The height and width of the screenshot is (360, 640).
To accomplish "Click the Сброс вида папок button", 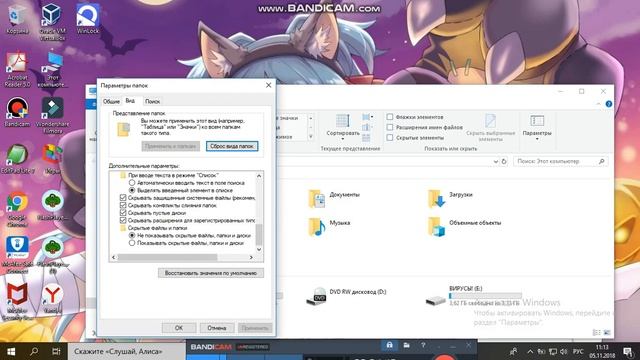I will coord(232,146).
